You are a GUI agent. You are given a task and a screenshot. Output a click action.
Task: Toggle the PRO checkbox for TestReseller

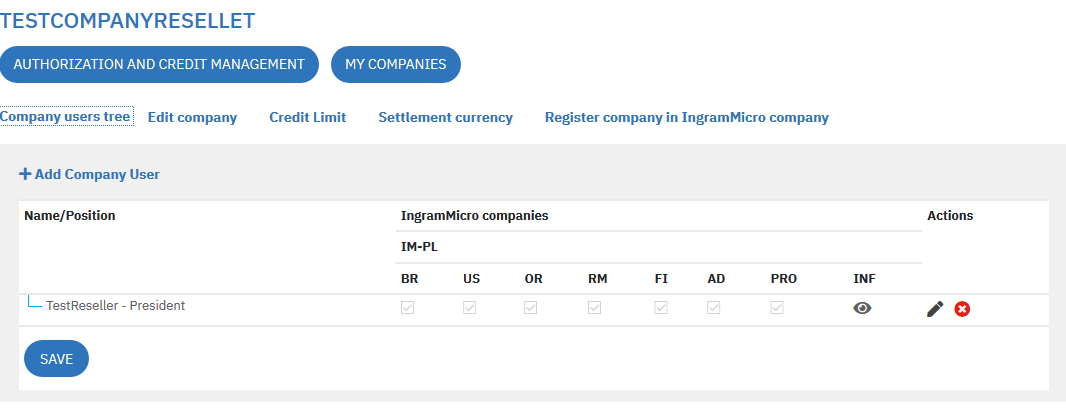[777, 308]
